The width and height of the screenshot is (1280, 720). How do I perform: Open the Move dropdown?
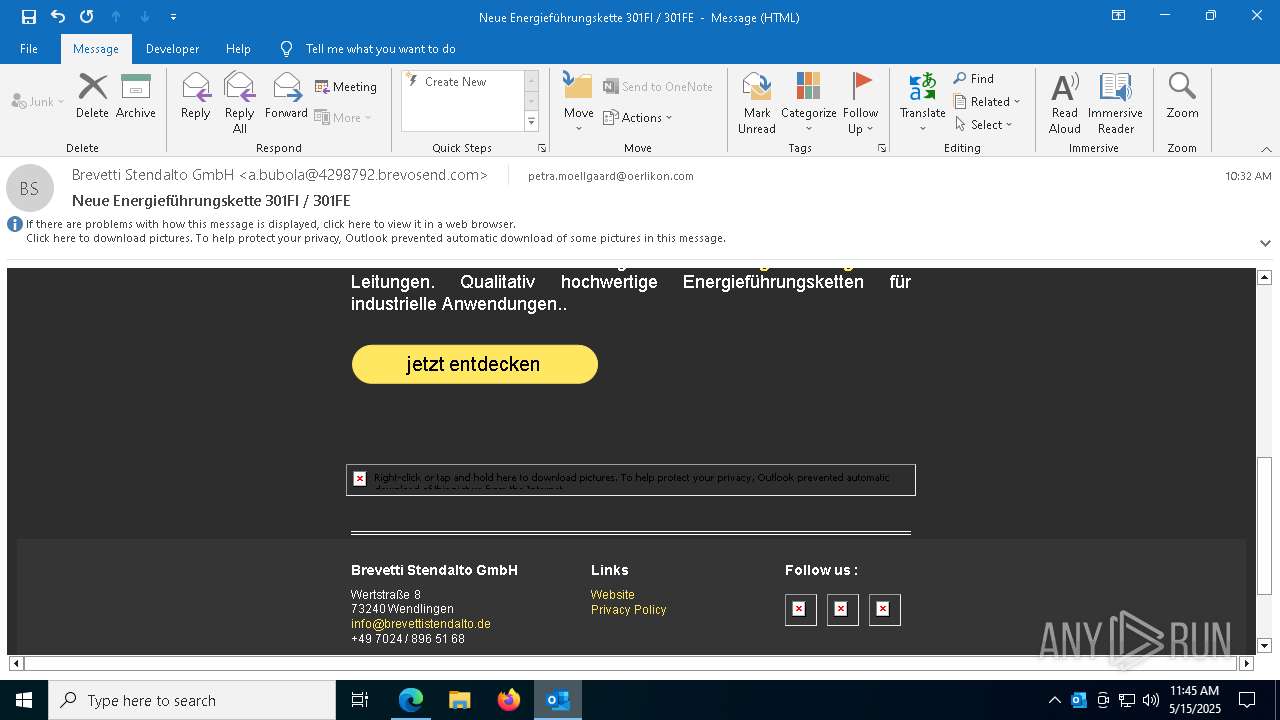tap(579, 102)
